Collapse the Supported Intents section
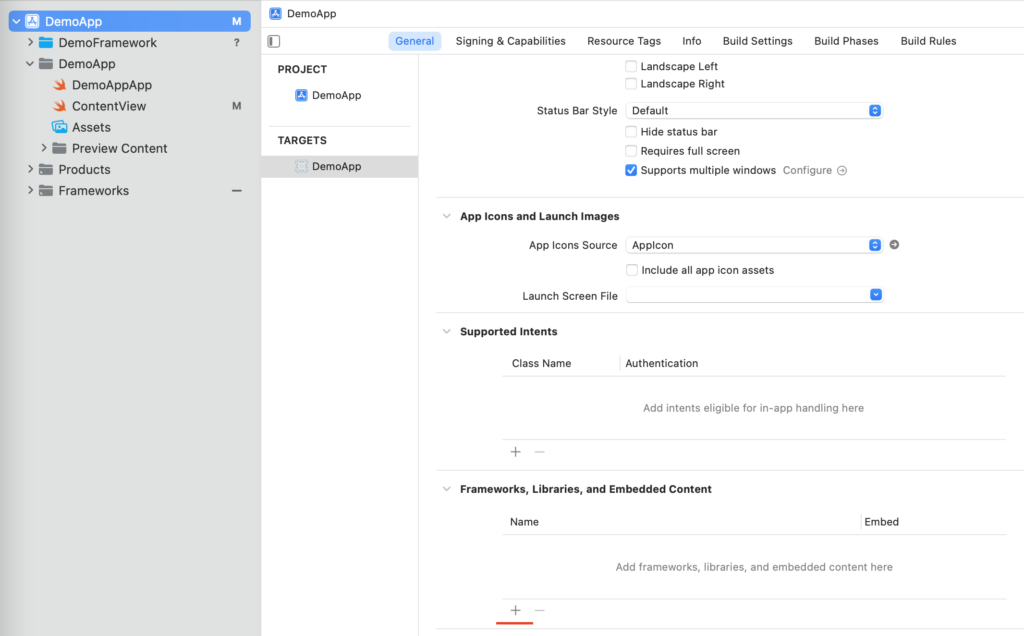The image size is (1024, 636). (x=447, y=332)
